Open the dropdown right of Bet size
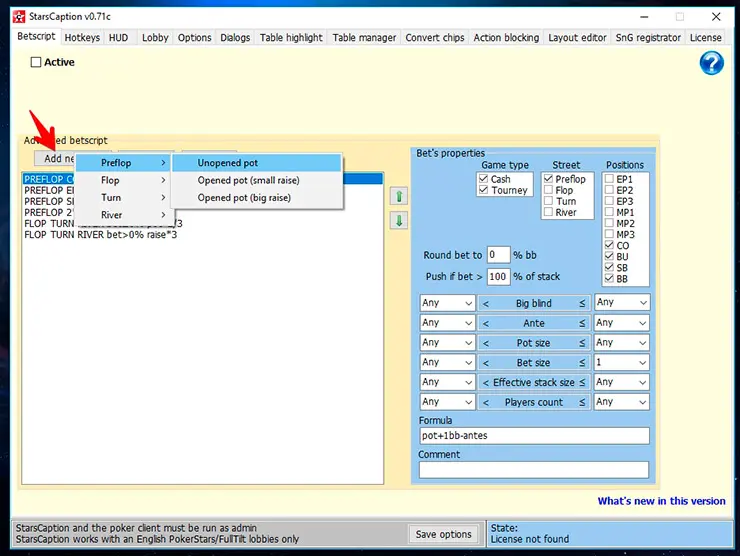 click(x=621, y=362)
